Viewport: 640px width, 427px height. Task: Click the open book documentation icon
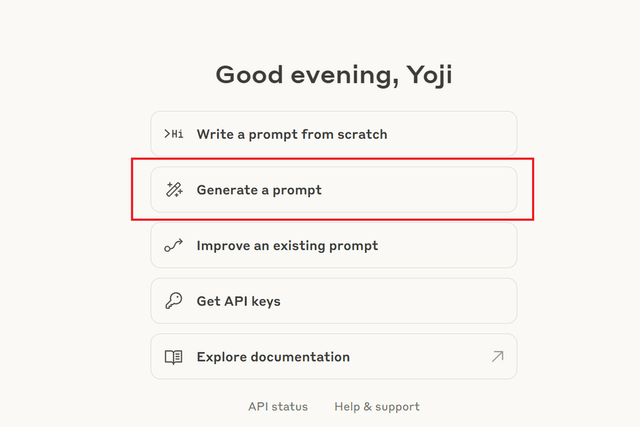(174, 357)
